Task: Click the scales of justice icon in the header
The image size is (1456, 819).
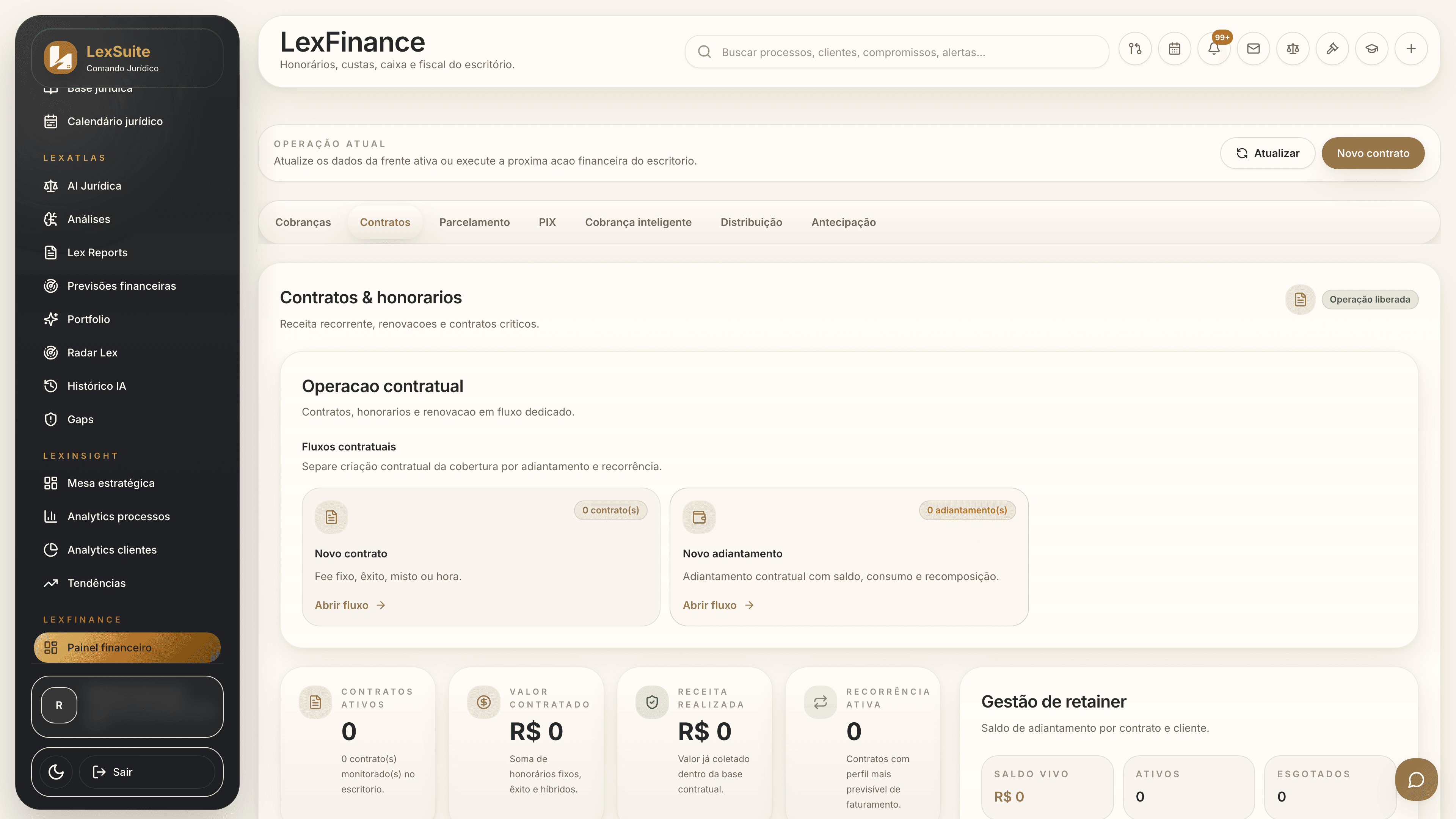Action: [x=1293, y=49]
